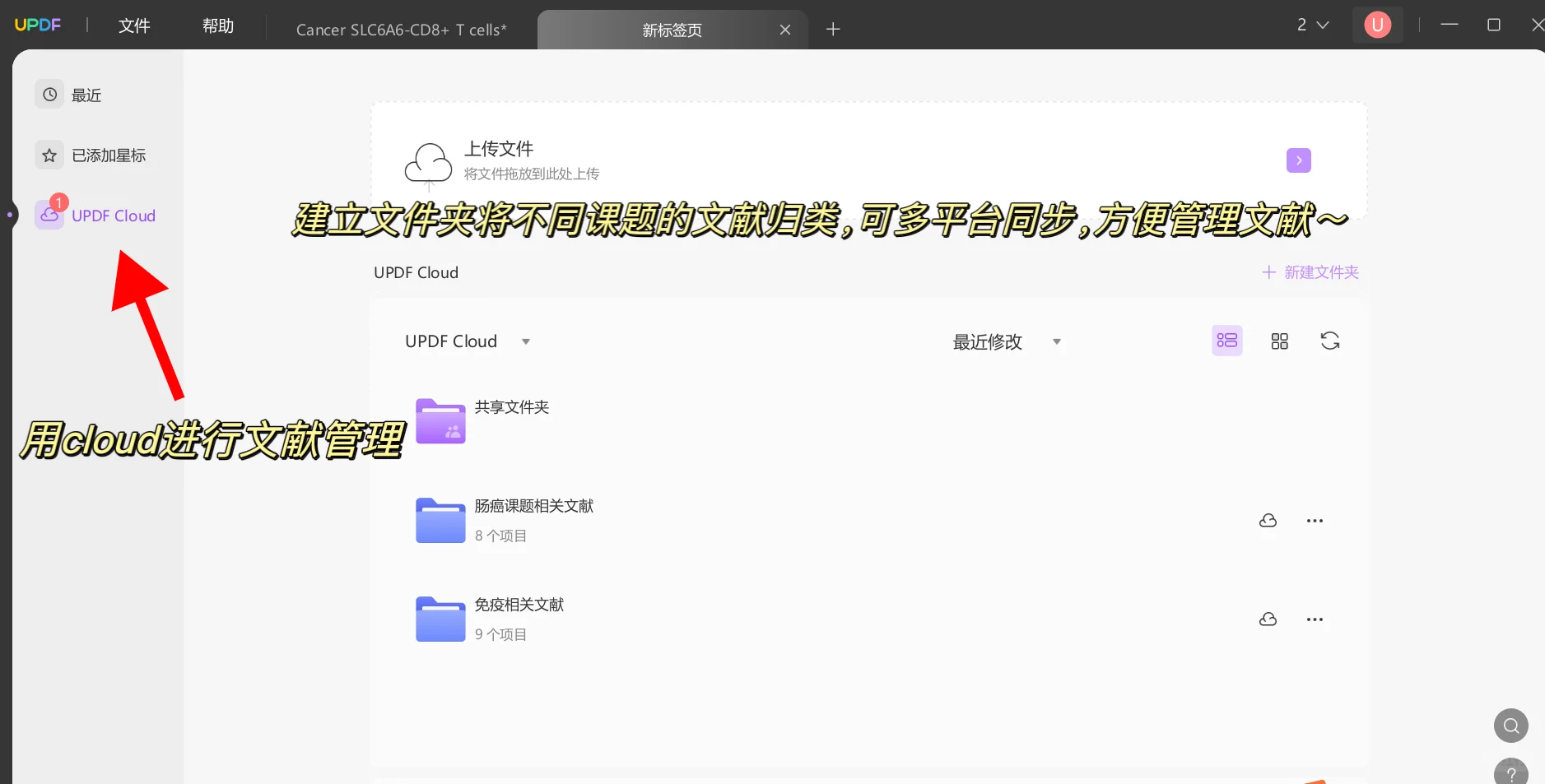Select UPDF Cloud in the sidebar
The width and height of the screenshot is (1545, 784).
coord(95,215)
